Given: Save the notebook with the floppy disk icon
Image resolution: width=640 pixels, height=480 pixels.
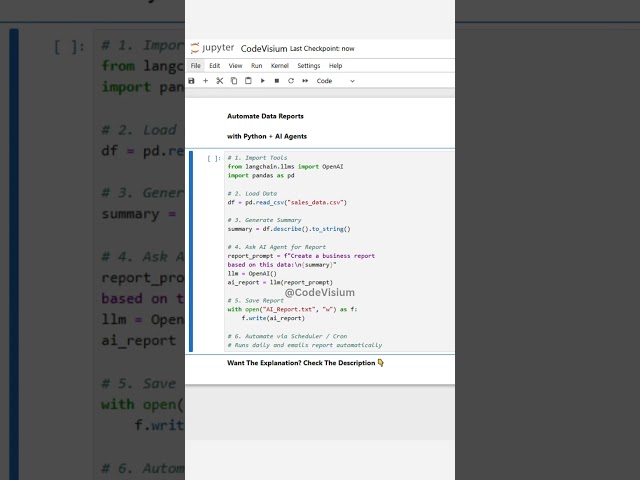Looking at the screenshot, I should click(x=191, y=81).
